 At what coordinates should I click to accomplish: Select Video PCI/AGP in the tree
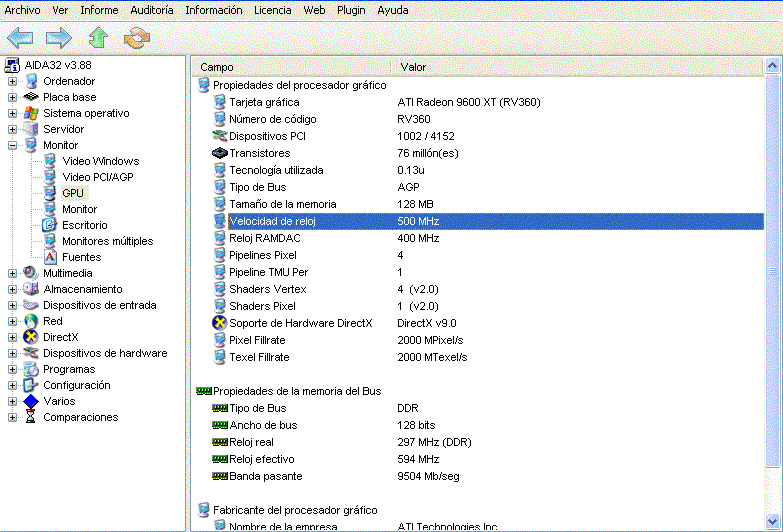click(98, 177)
